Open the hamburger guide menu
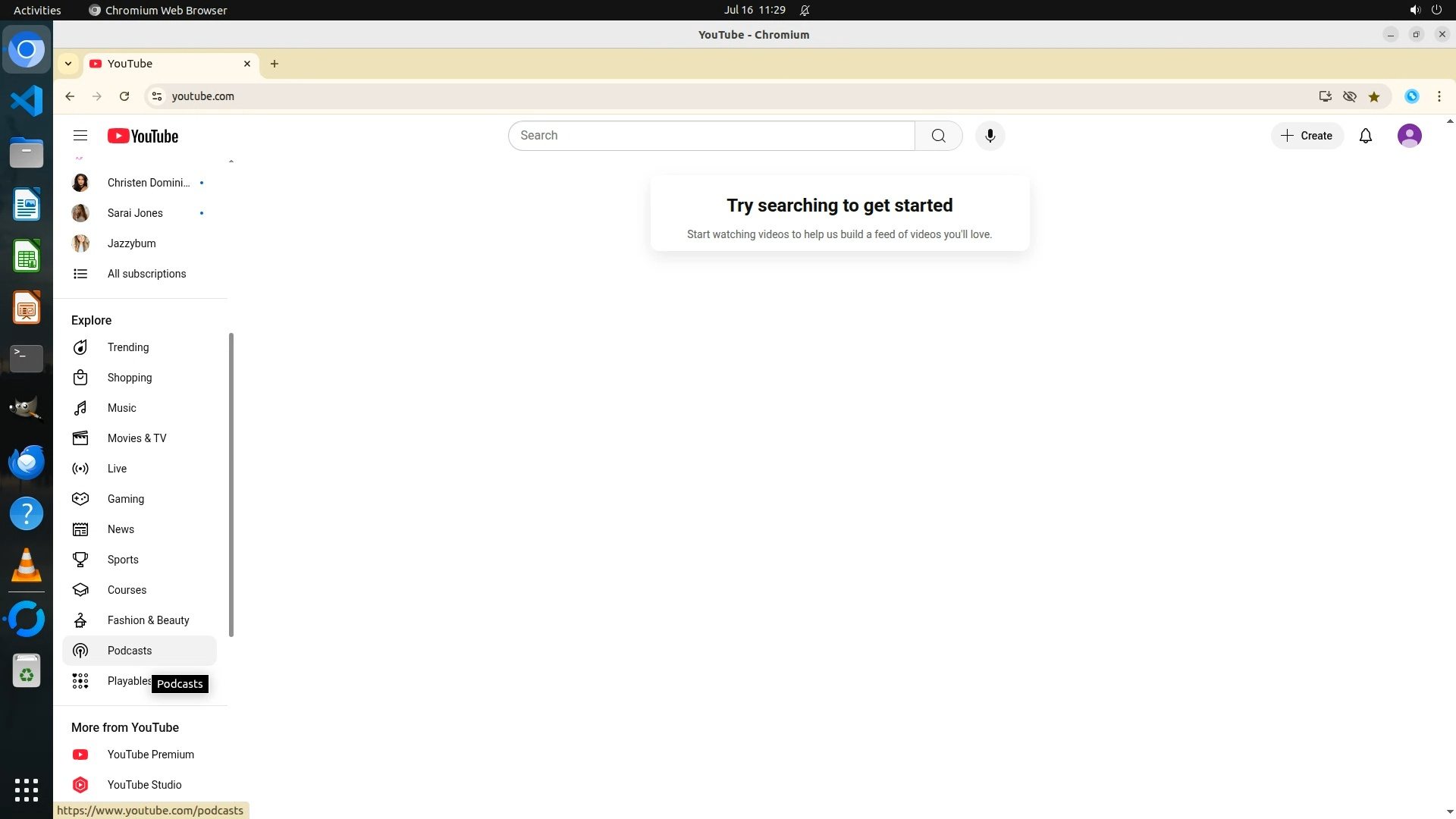This screenshot has height=819, width=1456. click(80, 136)
